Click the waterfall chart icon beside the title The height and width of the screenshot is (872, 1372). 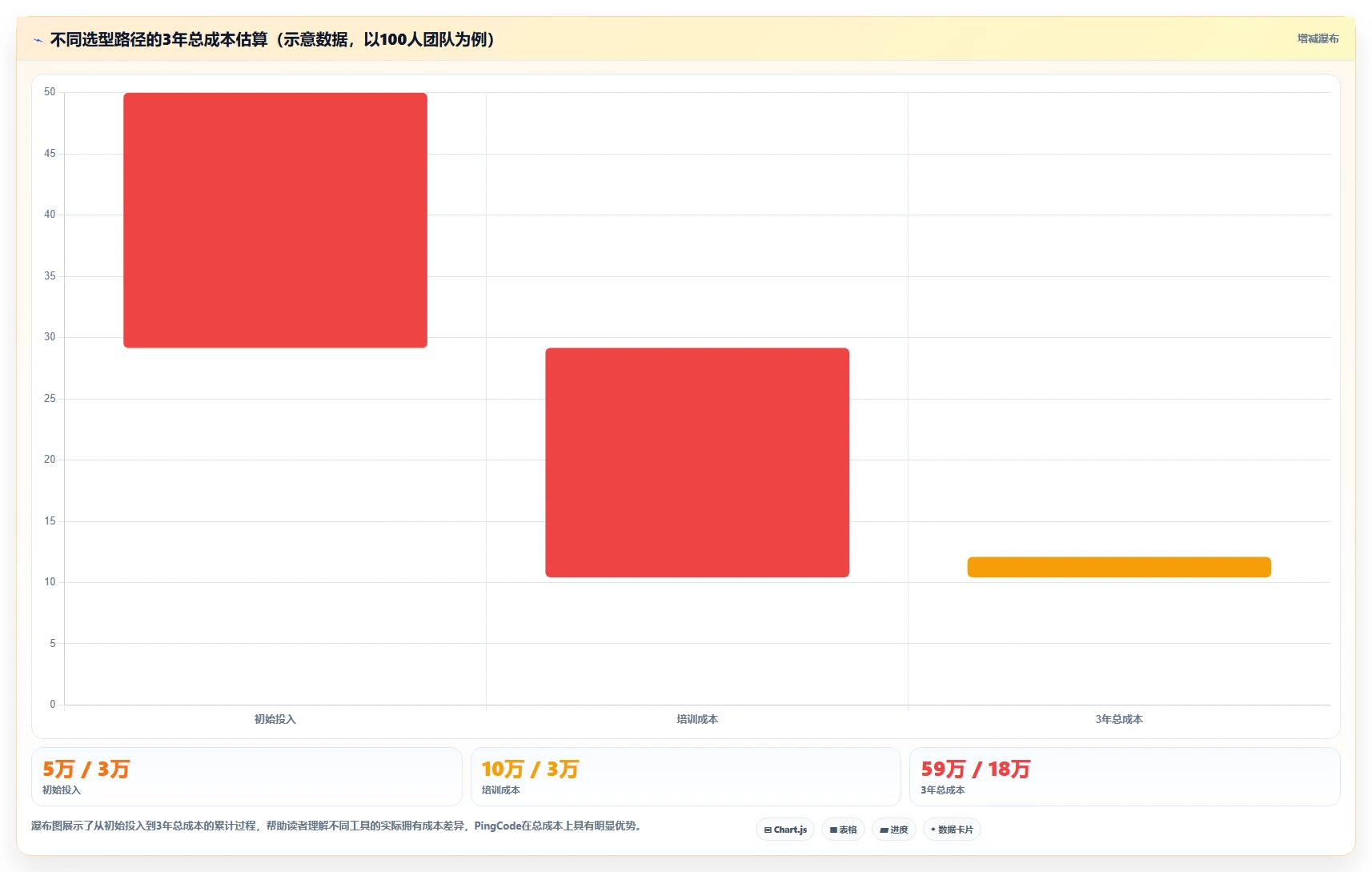point(38,40)
